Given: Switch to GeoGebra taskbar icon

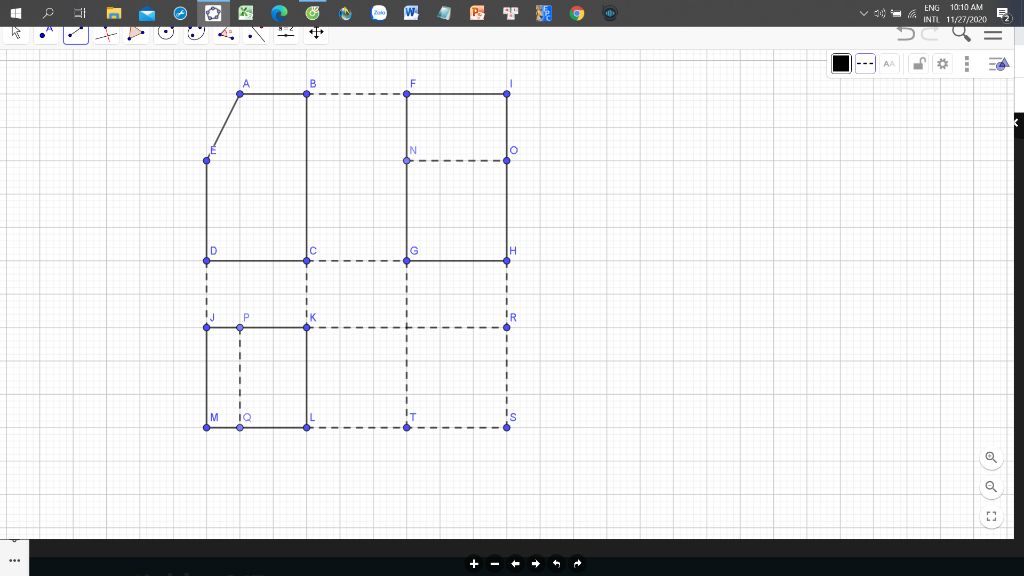Looking at the screenshot, I should pos(213,13).
